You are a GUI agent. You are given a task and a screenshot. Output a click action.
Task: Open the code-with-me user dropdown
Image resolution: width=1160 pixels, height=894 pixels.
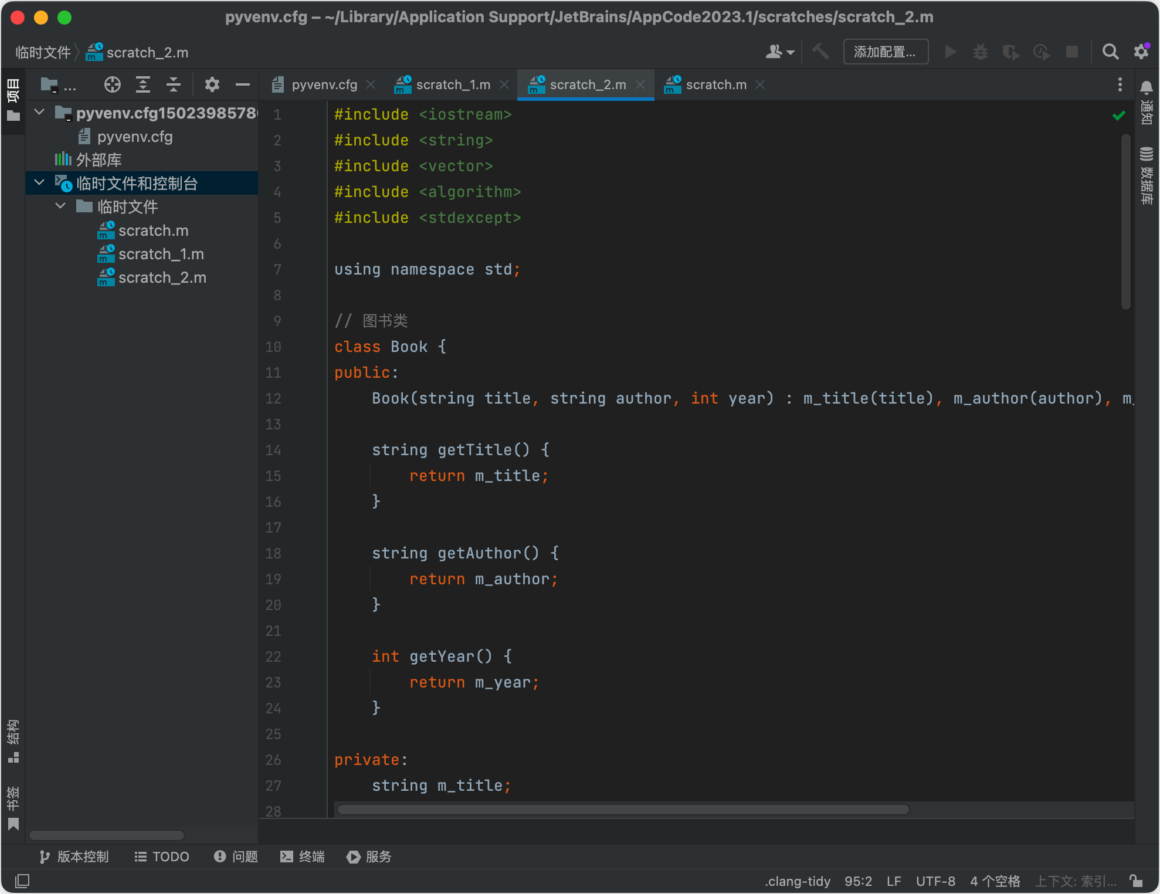780,52
